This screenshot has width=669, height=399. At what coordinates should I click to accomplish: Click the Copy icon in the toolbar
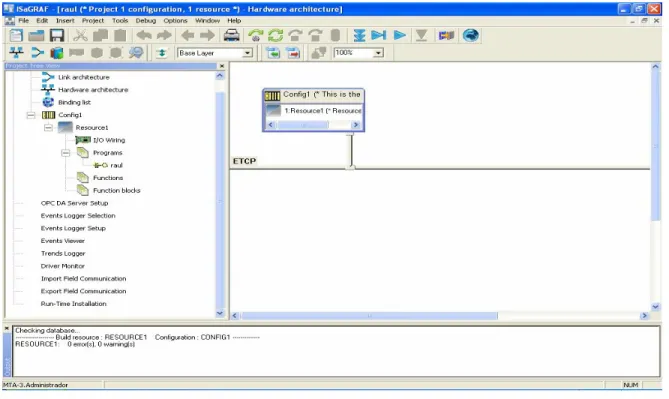[x=100, y=35]
